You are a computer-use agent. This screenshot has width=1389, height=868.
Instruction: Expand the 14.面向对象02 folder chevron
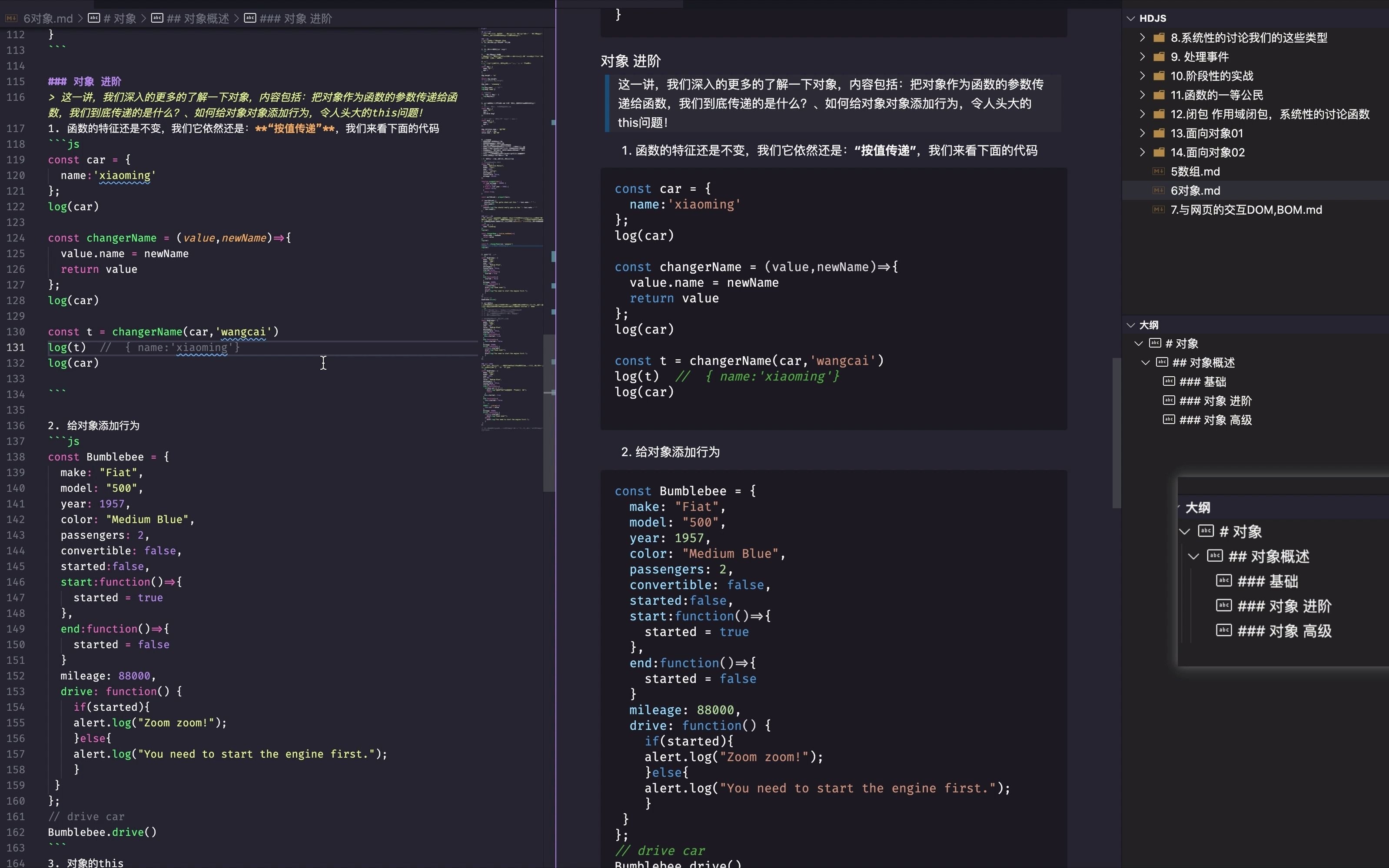tap(1143, 152)
